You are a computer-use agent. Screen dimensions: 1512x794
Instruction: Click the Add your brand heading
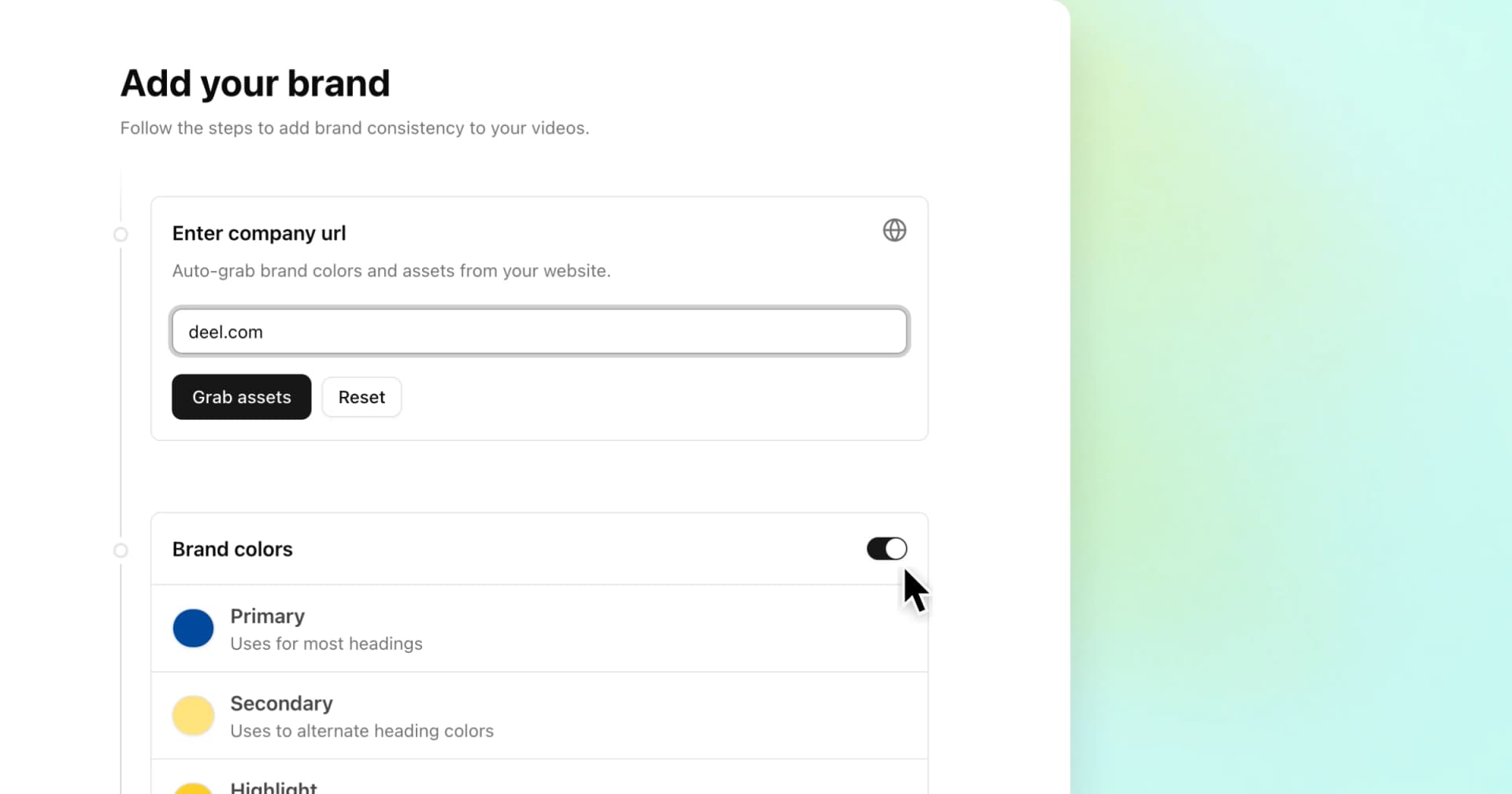click(x=255, y=82)
